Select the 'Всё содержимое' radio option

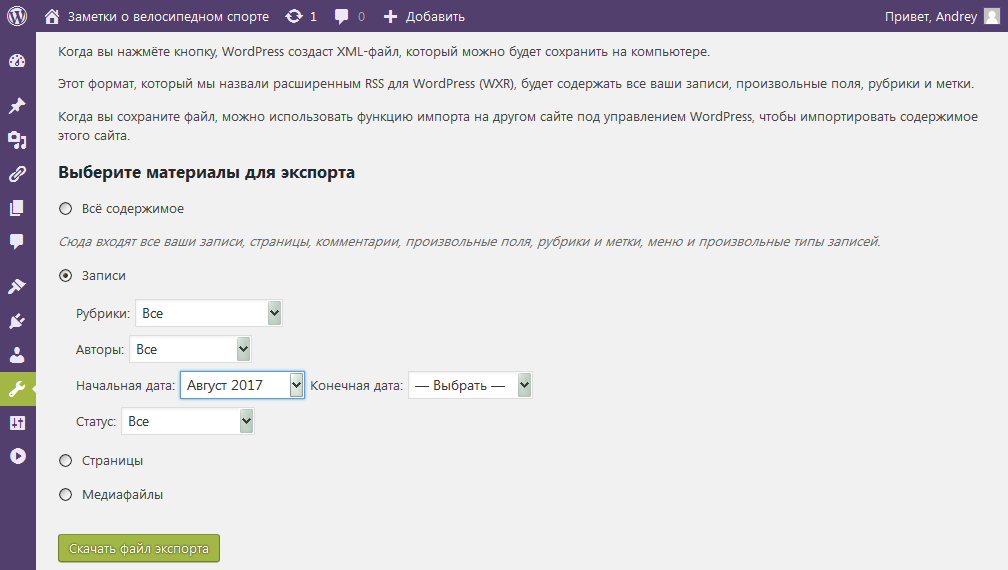click(x=66, y=209)
